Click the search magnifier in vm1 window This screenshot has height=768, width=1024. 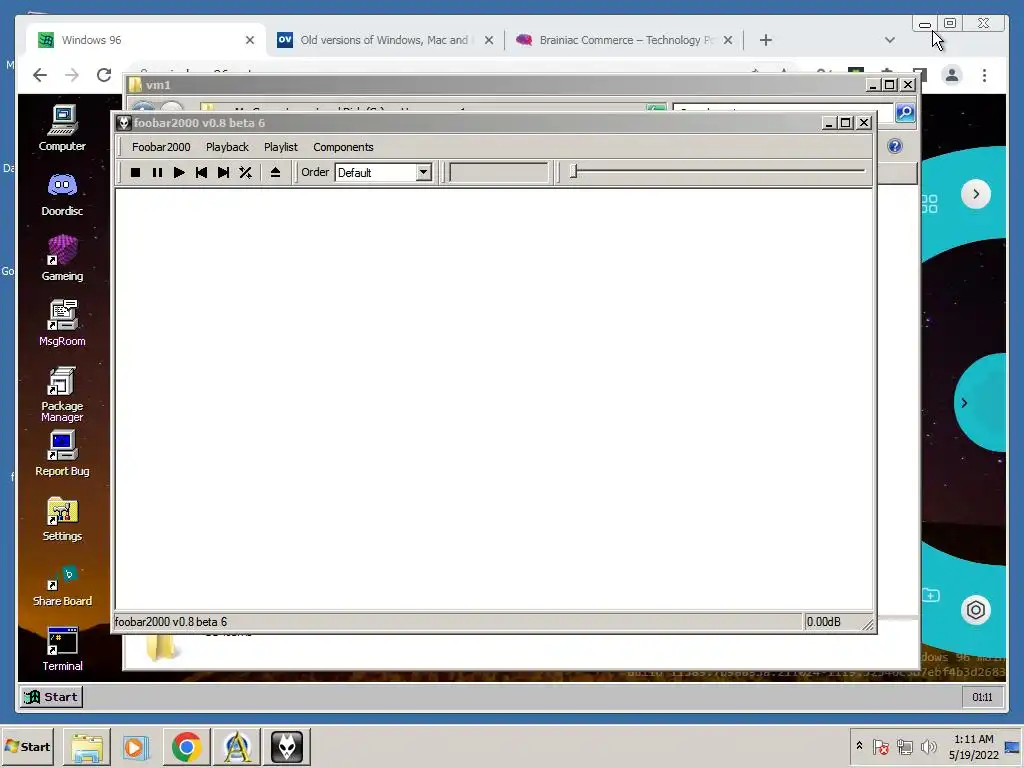point(904,112)
